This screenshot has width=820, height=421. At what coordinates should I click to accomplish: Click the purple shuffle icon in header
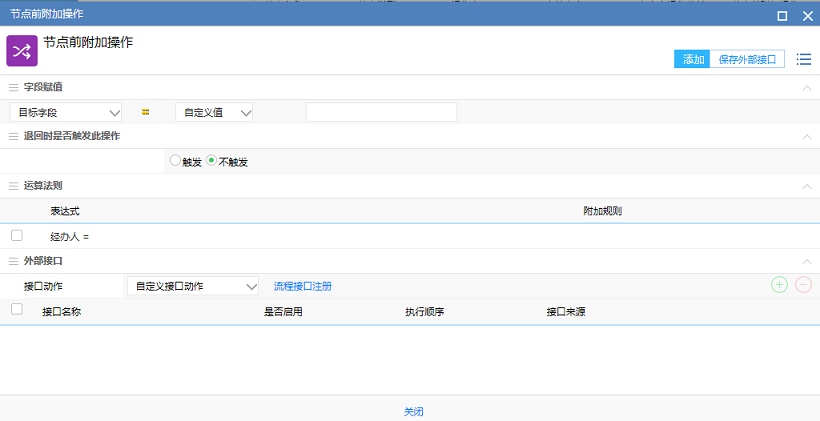click(x=22, y=51)
